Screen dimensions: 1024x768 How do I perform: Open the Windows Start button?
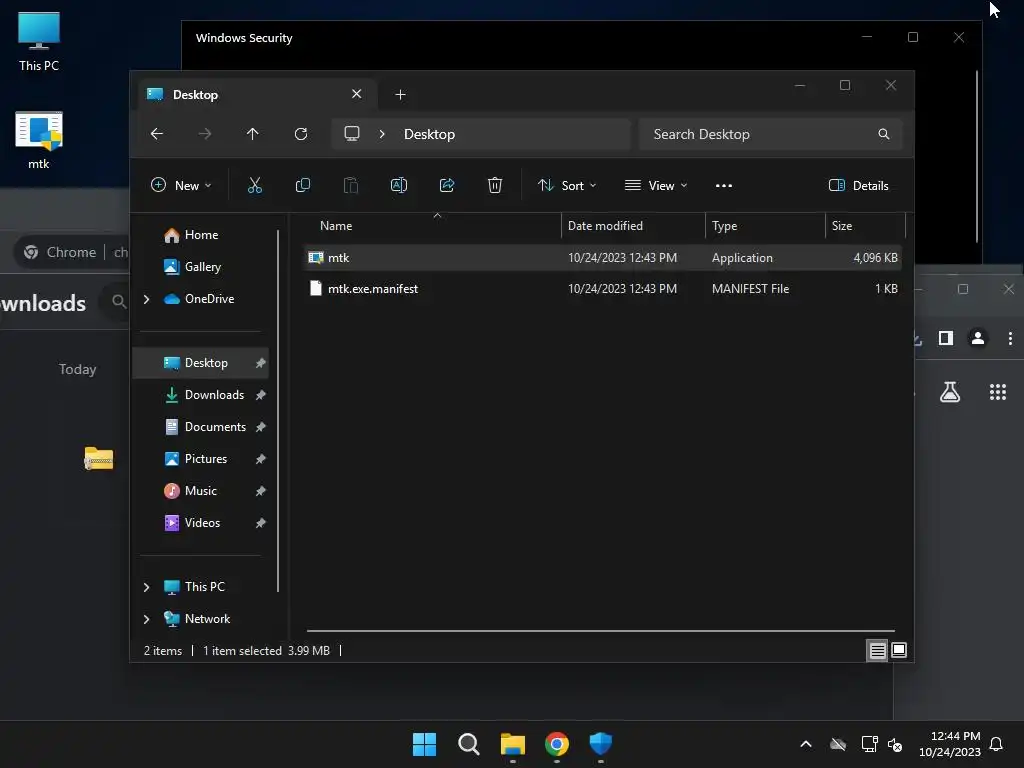point(424,744)
